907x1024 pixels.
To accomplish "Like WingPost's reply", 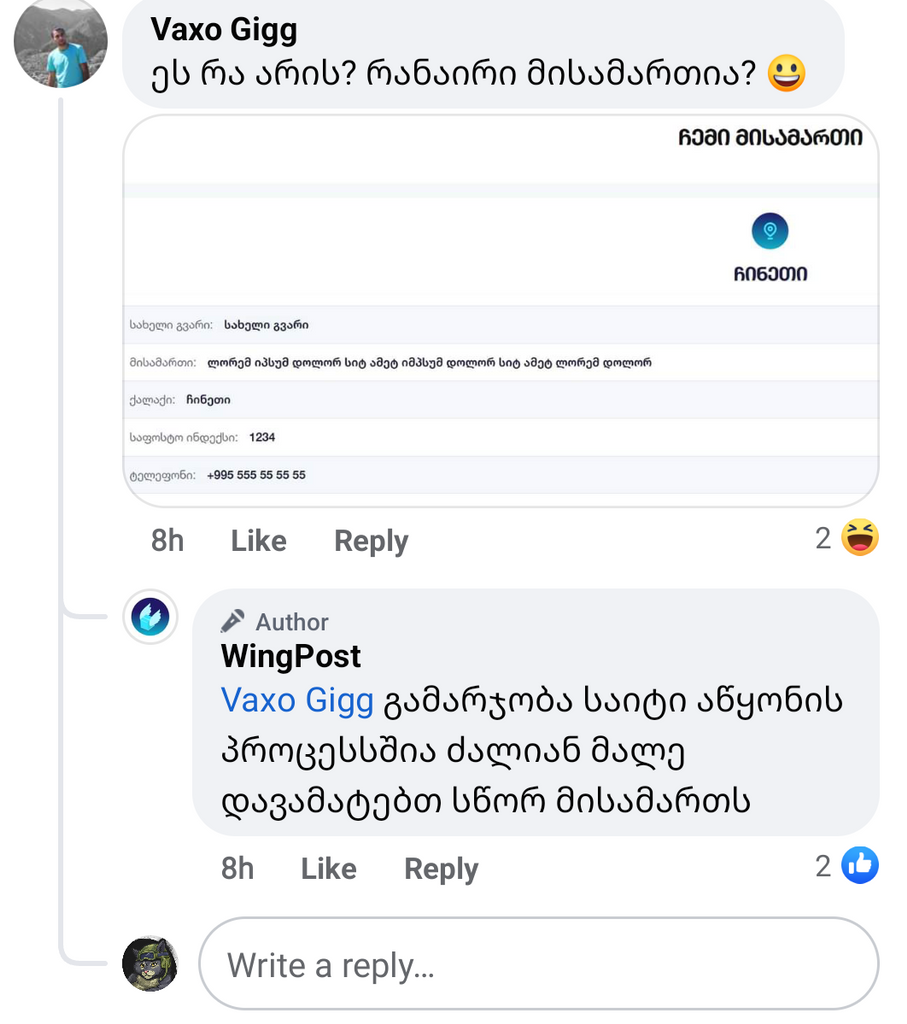I will click(x=328, y=869).
